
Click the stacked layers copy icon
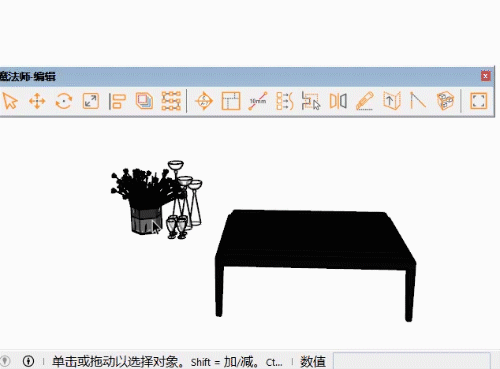pyautogui.click(x=144, y=101)
